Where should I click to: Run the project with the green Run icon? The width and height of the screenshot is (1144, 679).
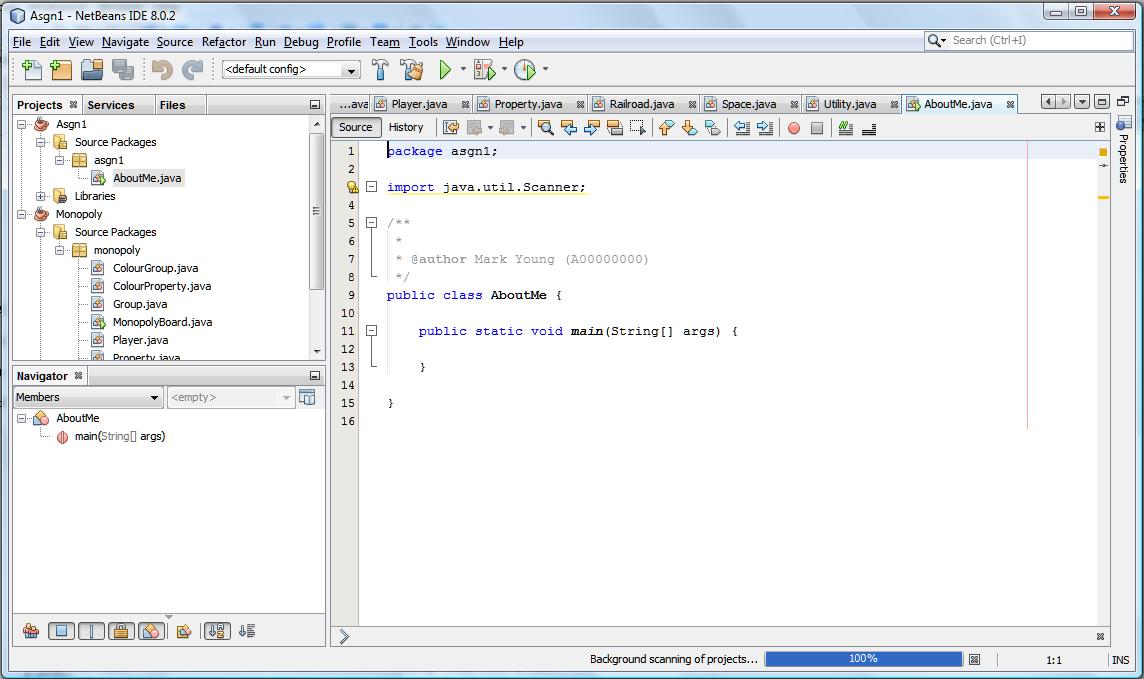(x=446, y=69)
